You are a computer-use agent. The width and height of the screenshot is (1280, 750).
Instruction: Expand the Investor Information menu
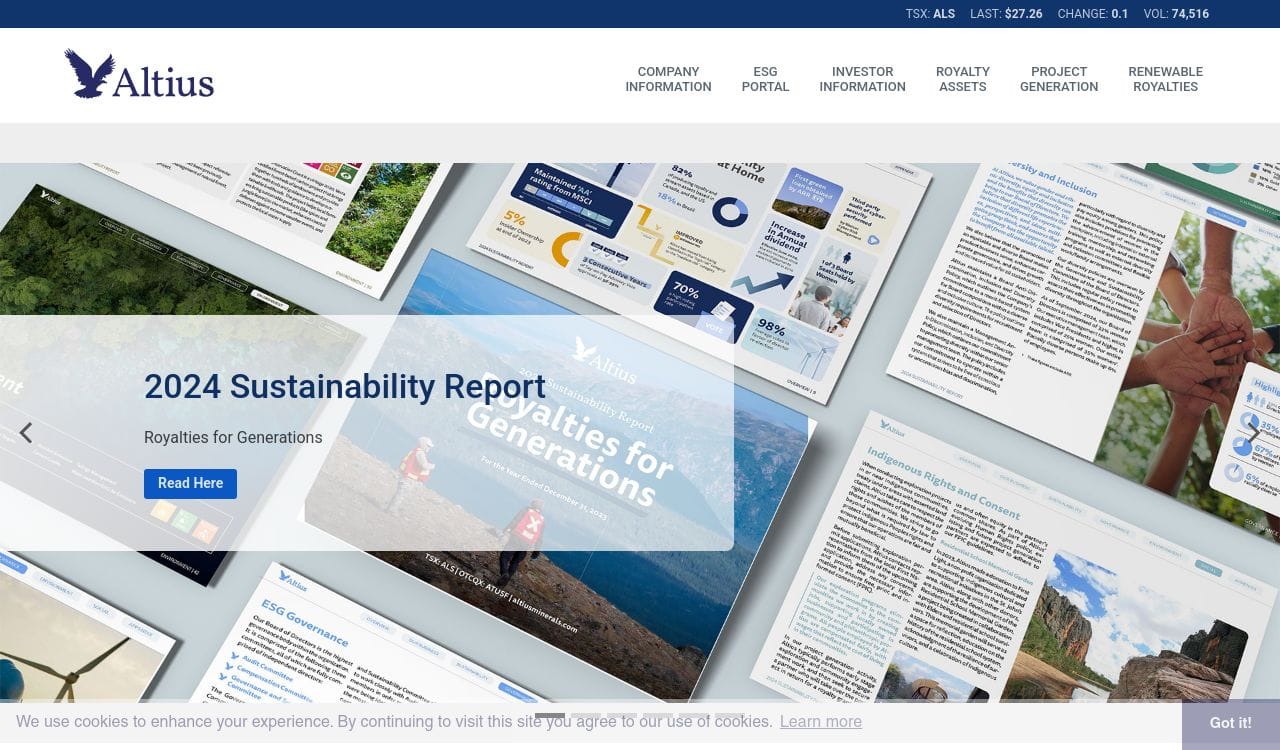tap(862, 79)
